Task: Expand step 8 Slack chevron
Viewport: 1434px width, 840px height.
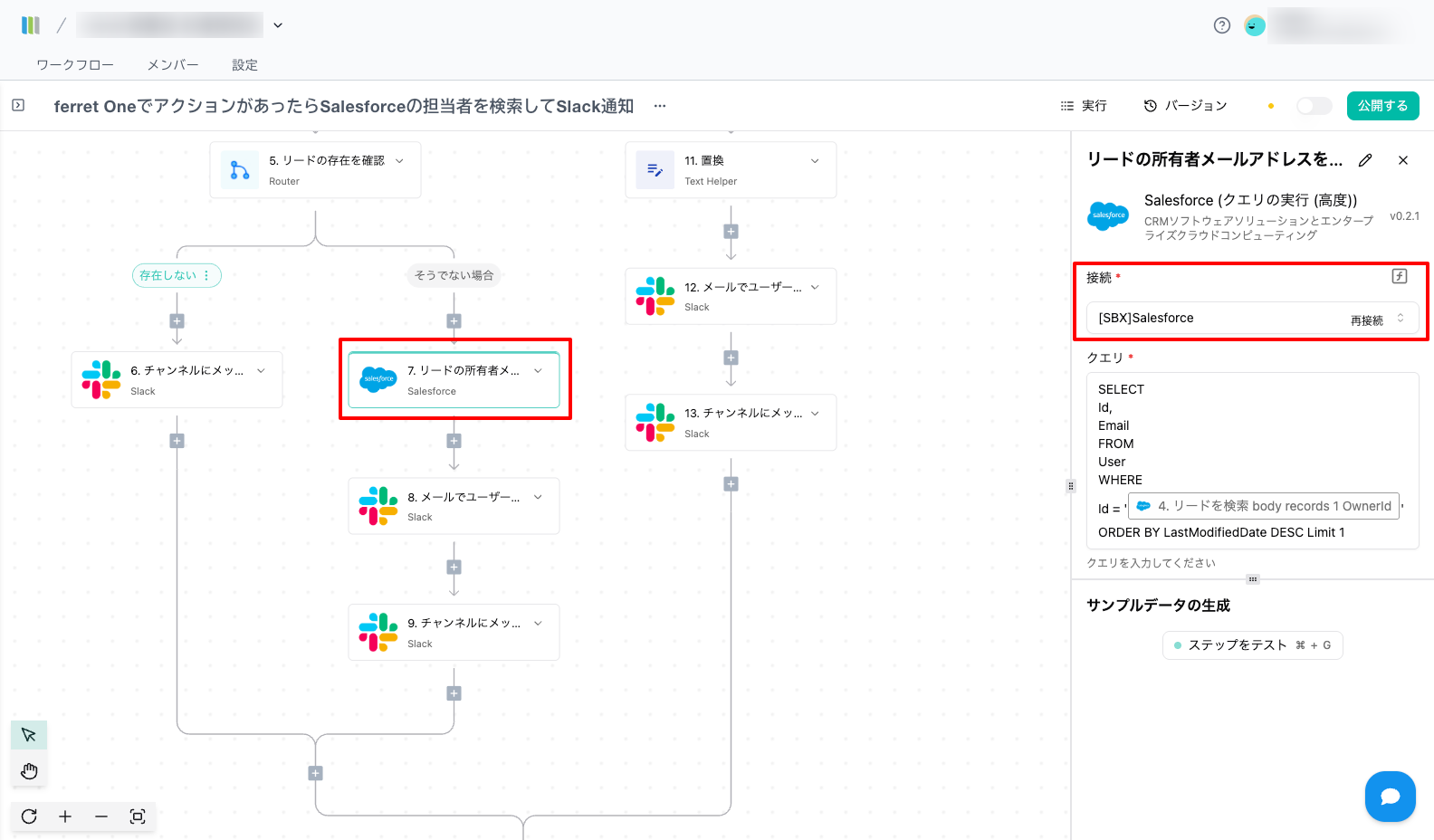Action: coord(538,497)
